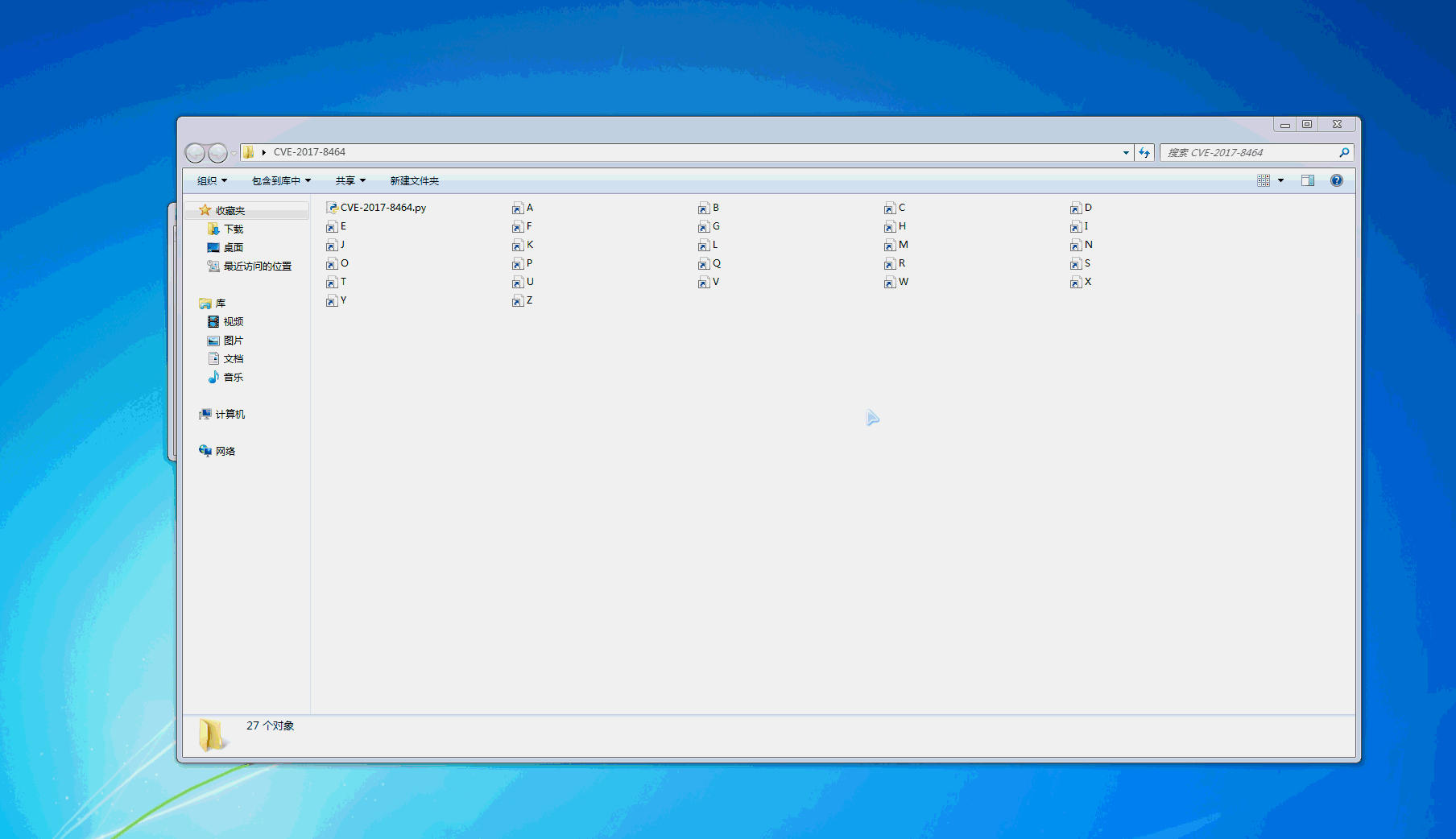Select shortcut file P
The height and width of the screenshot is (839, 1456).
(x=523, y=263)
